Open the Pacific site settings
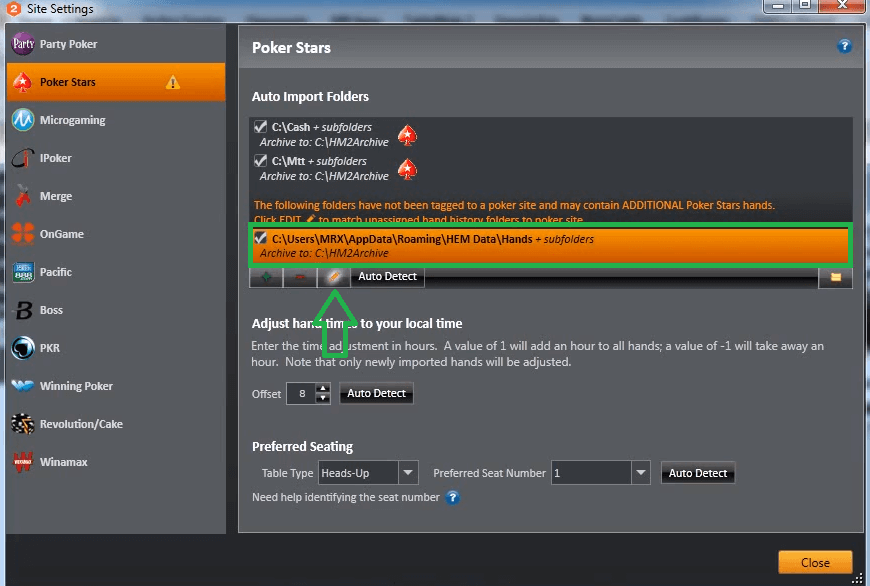 tap(116, 272)
